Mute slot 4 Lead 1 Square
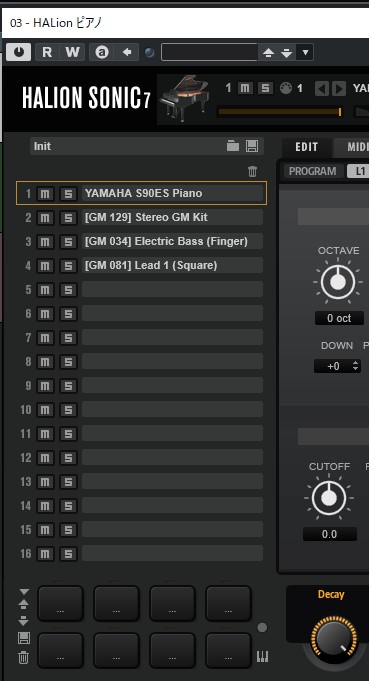This screenshot has width=369, height=681. [45, 266]
